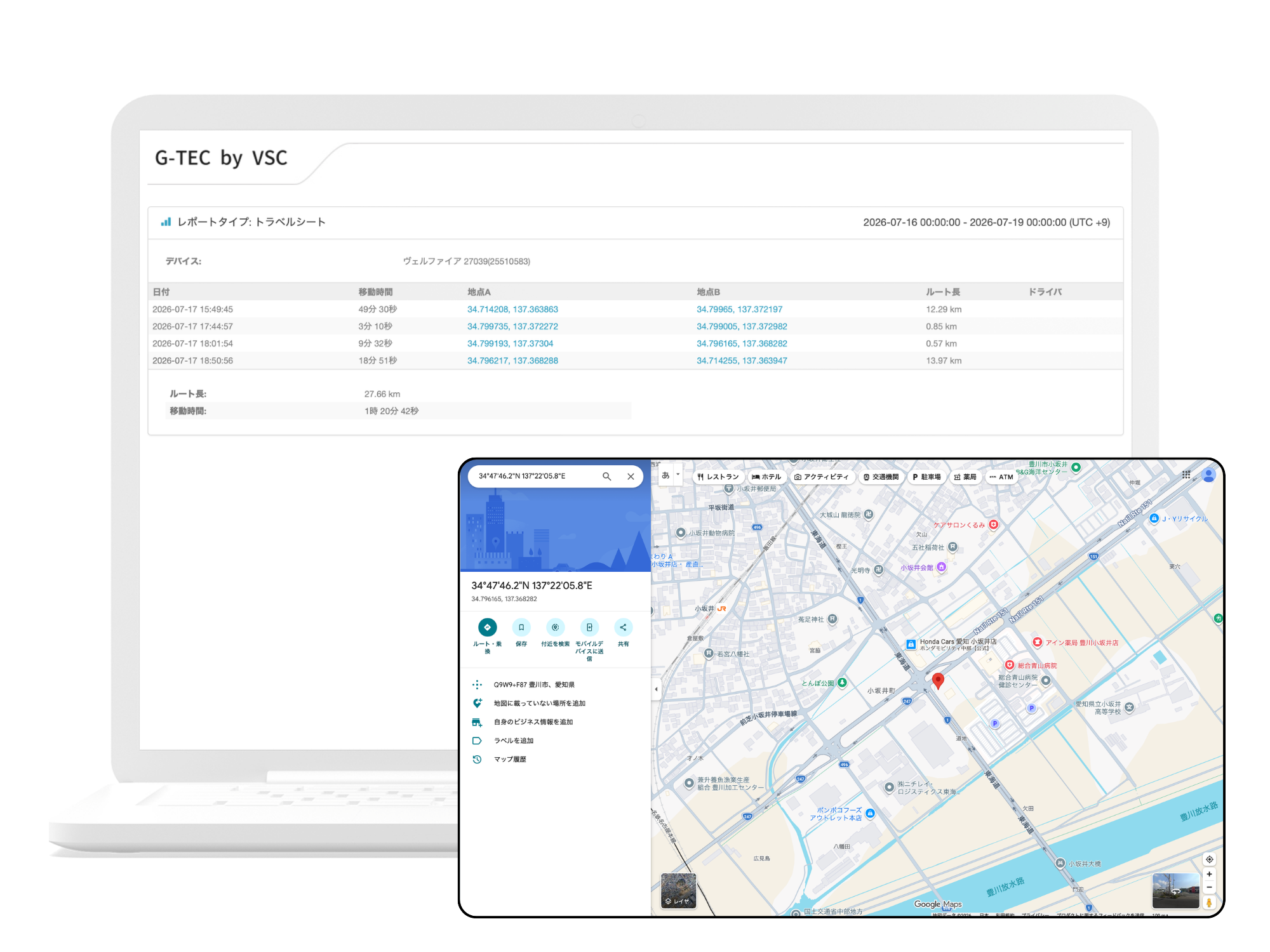Select 自身のビジネス情報を追加
Image resolution: width=1270 pixels, height=952 pixels.
pos(533,722)
